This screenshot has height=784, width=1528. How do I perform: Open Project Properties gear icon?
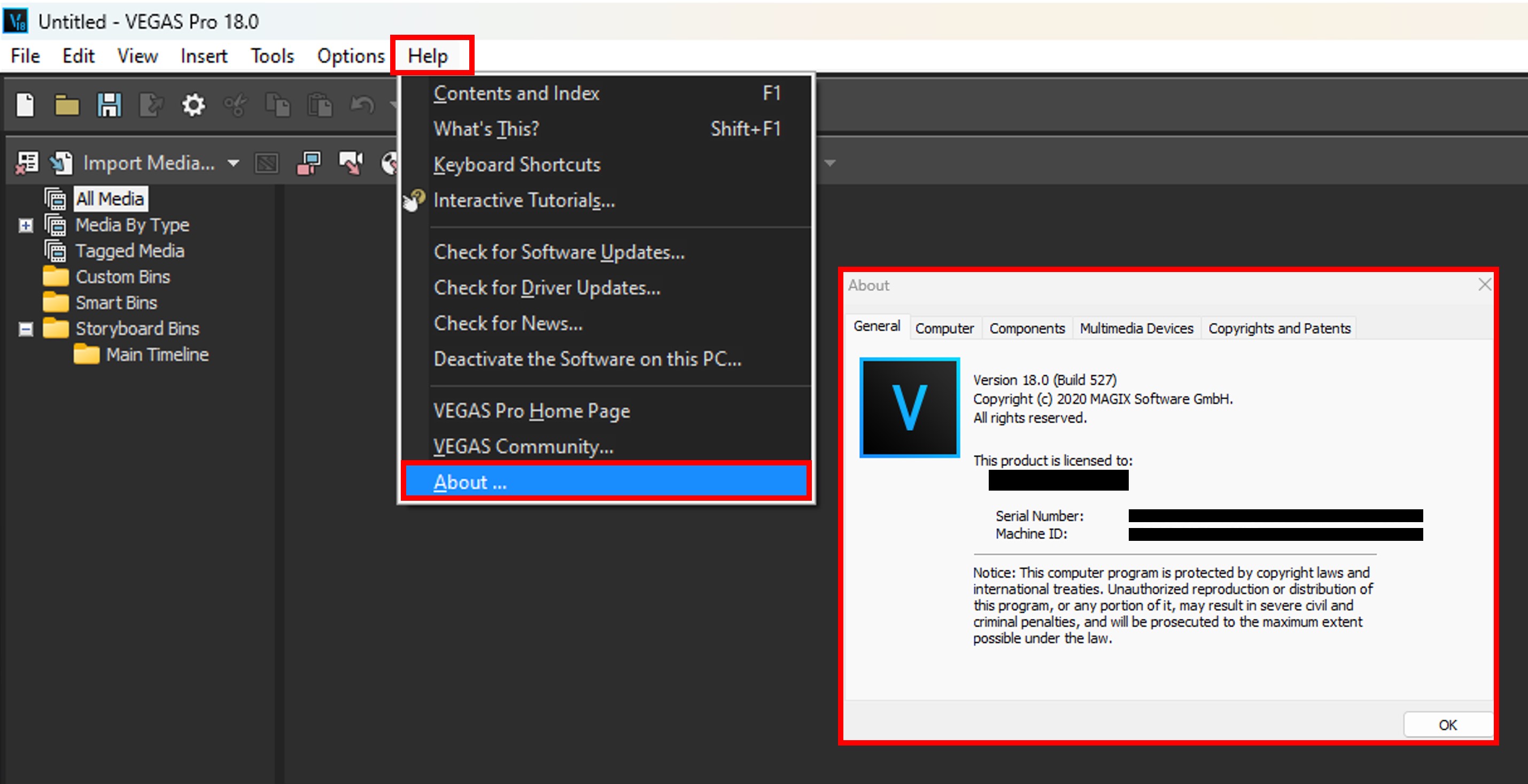pos(193,106)
